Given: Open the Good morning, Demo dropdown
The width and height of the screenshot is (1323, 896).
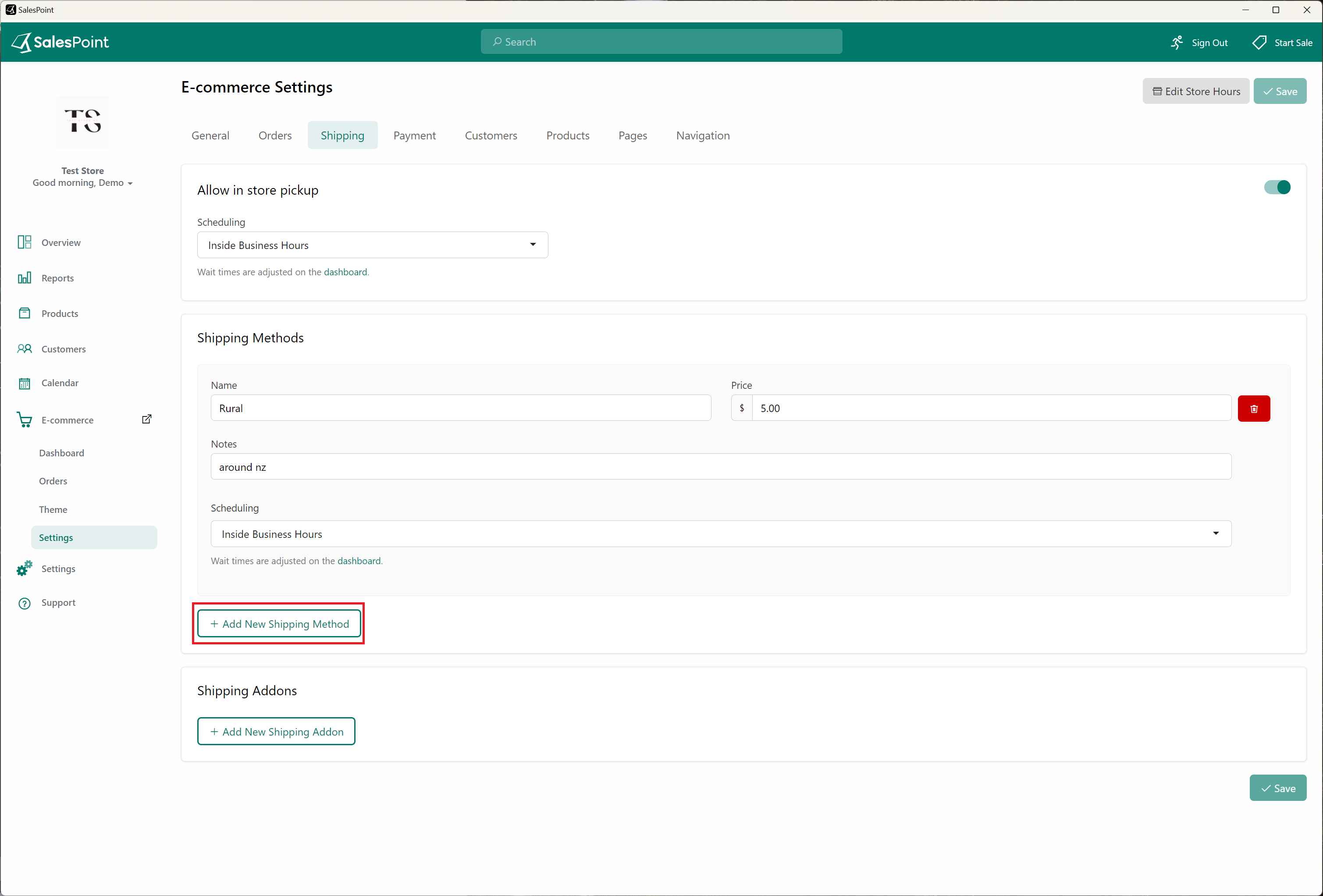Looking at the screenshot, I should click(83, 183).
